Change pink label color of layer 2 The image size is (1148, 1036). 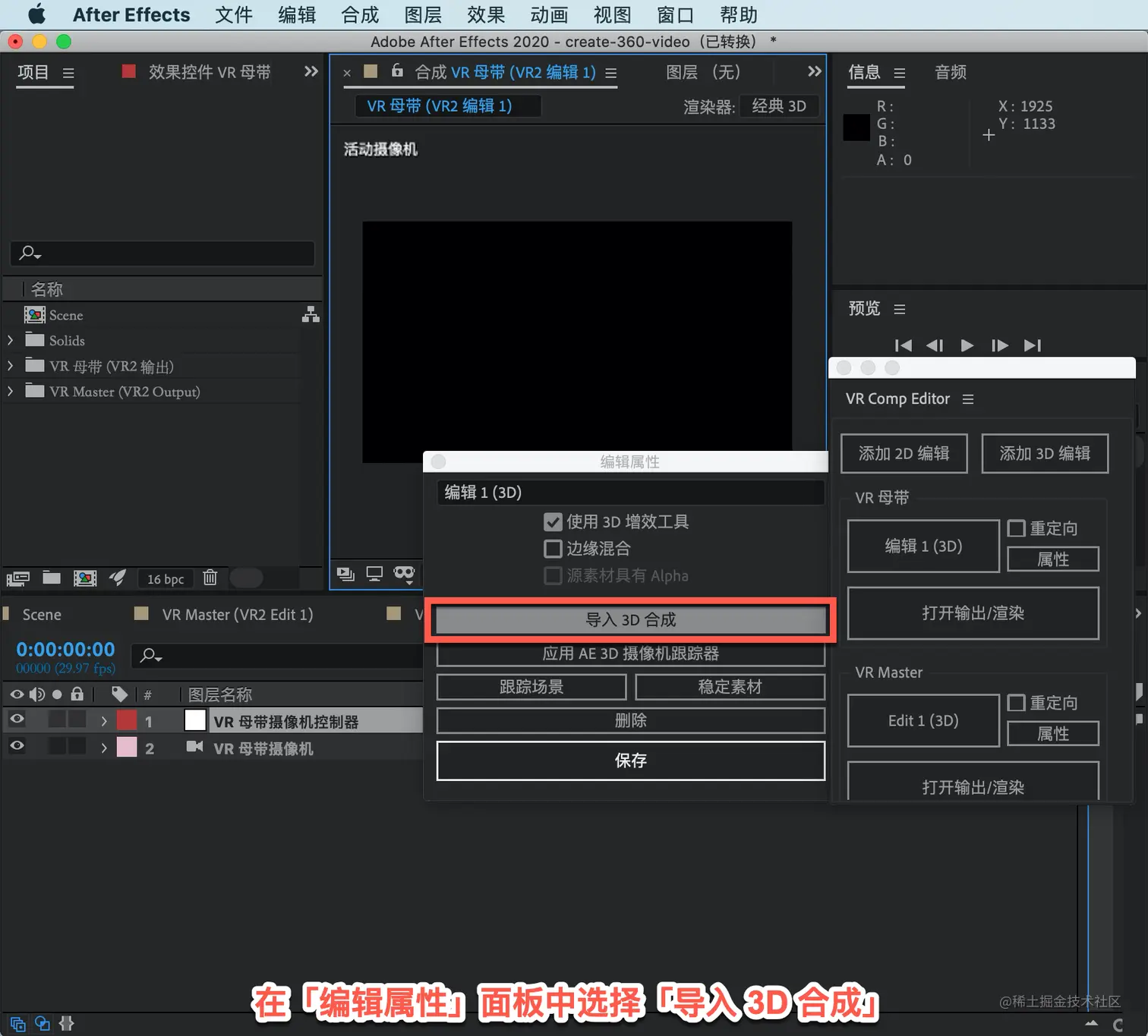click(127, 747)
